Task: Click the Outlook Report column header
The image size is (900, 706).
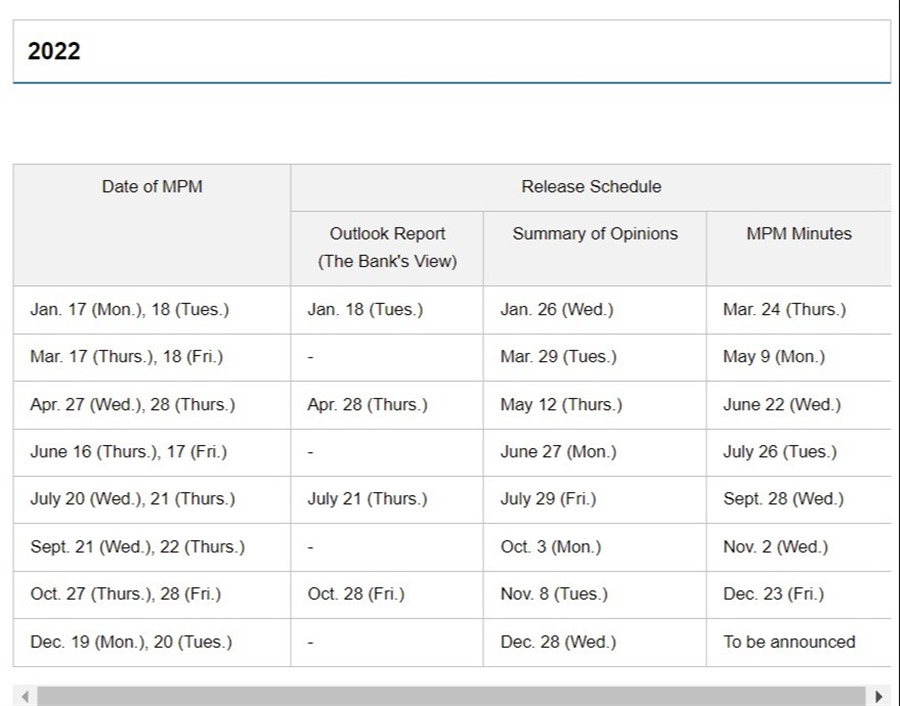Action: pos(387,247)
